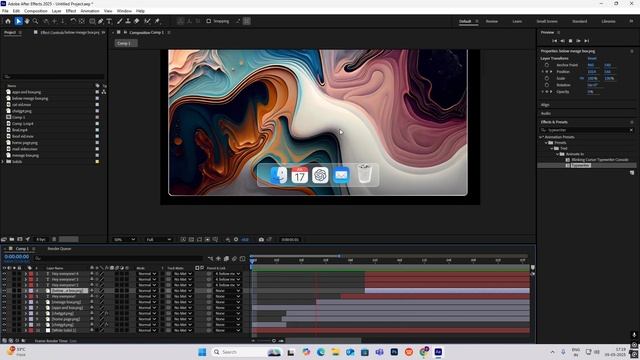
Task: Click the shy layers icon in timeline
Action: (x=218, y=258)
